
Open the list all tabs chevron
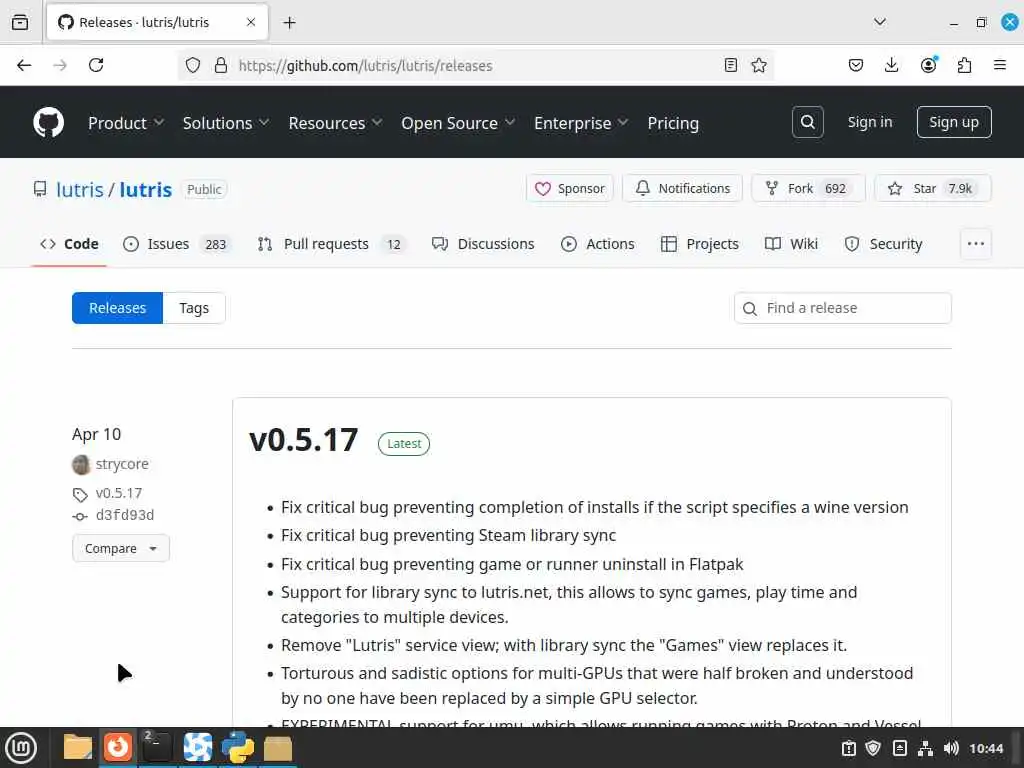tap(880, 22)
